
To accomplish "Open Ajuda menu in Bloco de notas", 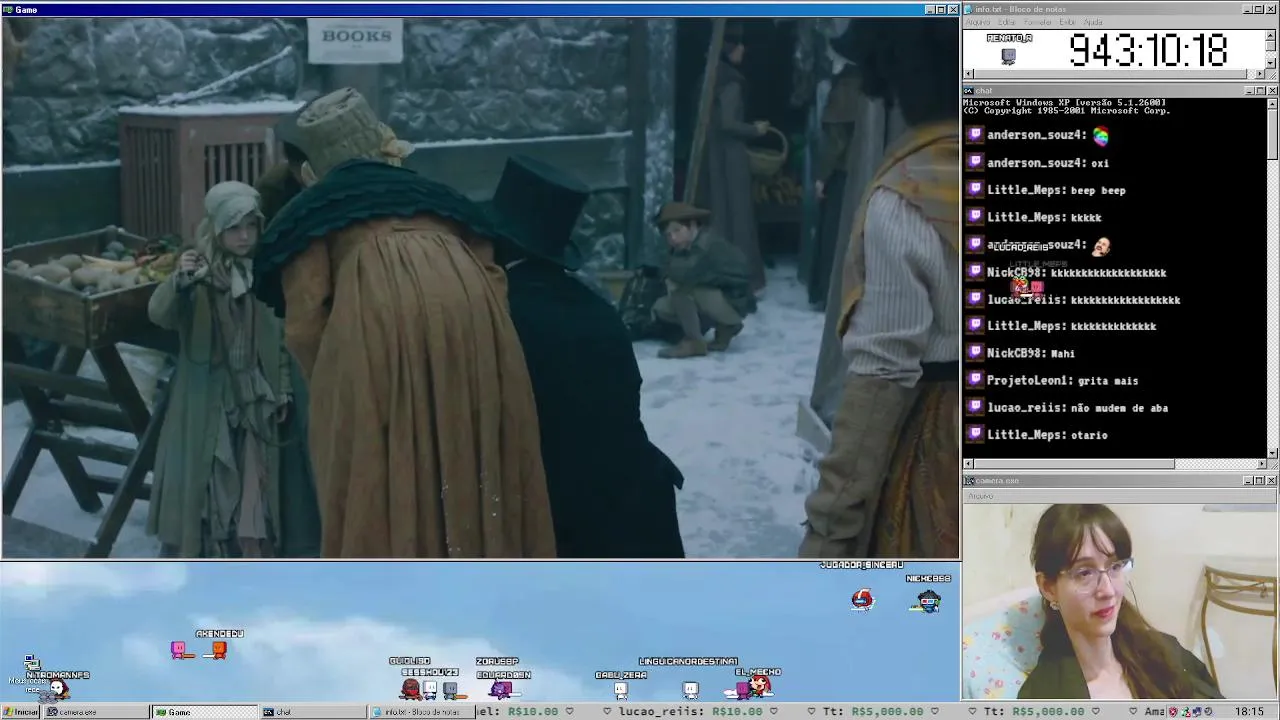I will tap(1093, 22).
